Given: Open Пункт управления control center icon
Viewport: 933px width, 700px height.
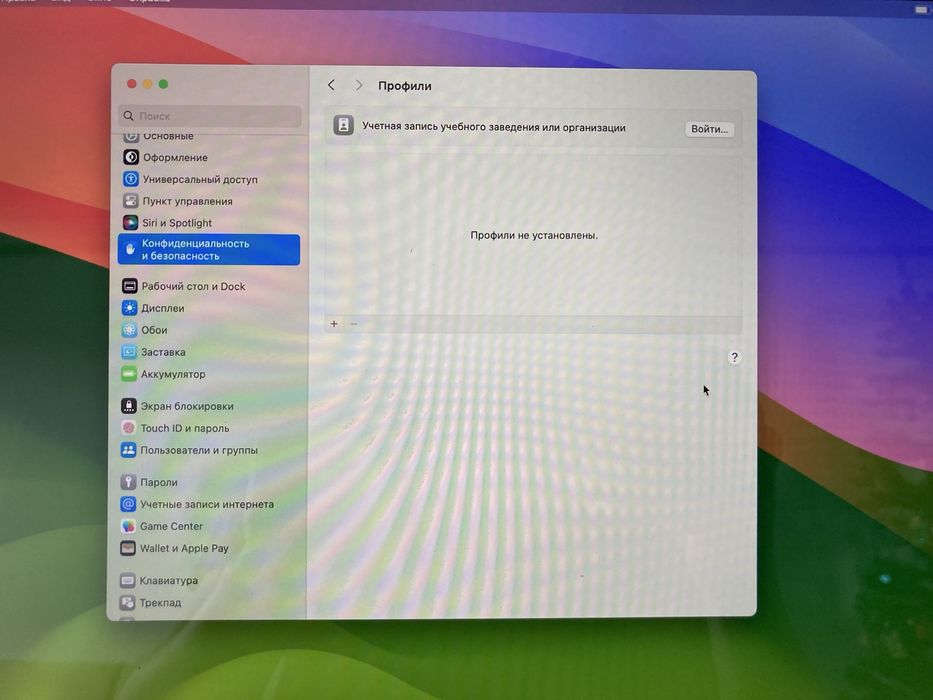Looking at the screenshot, I should click(x=130, y=201).
